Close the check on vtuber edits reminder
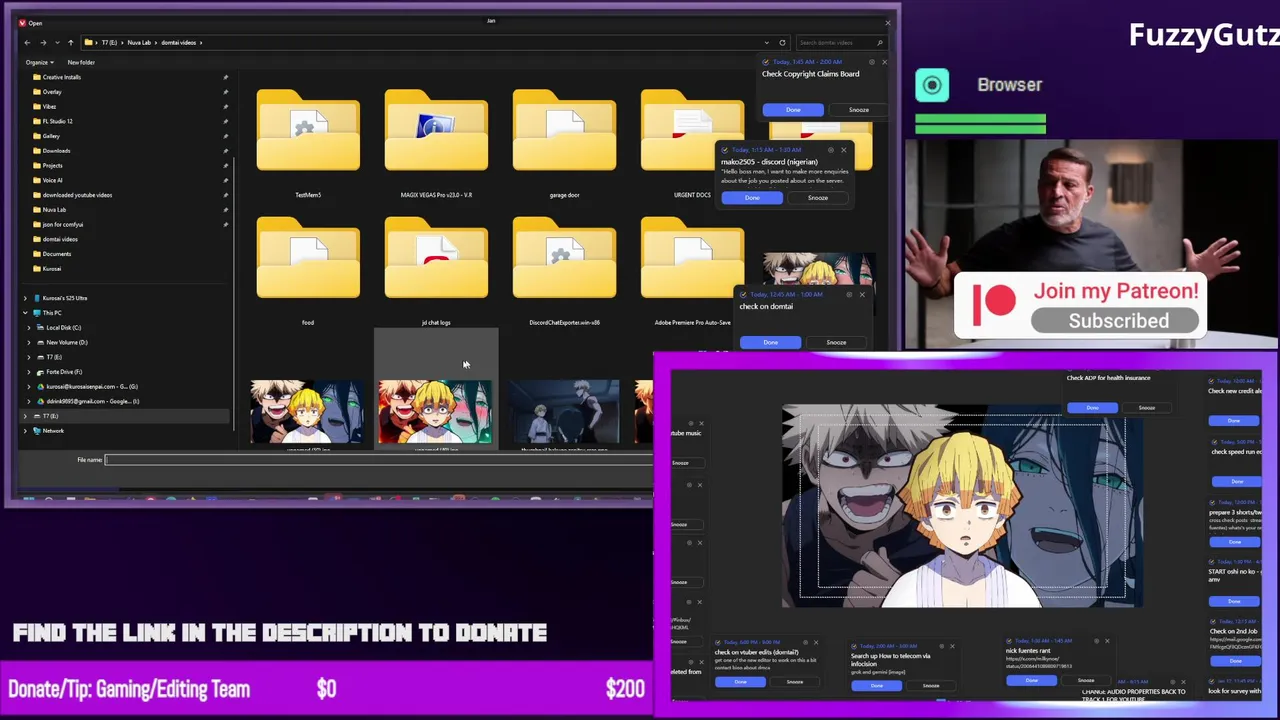1280x720 pixels. (816, 642)
